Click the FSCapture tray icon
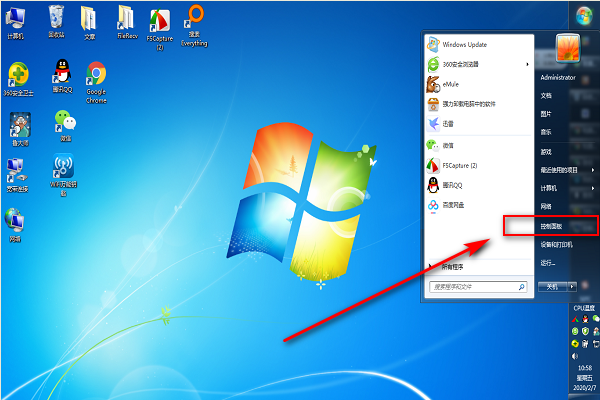 click(x=575, y=319)
